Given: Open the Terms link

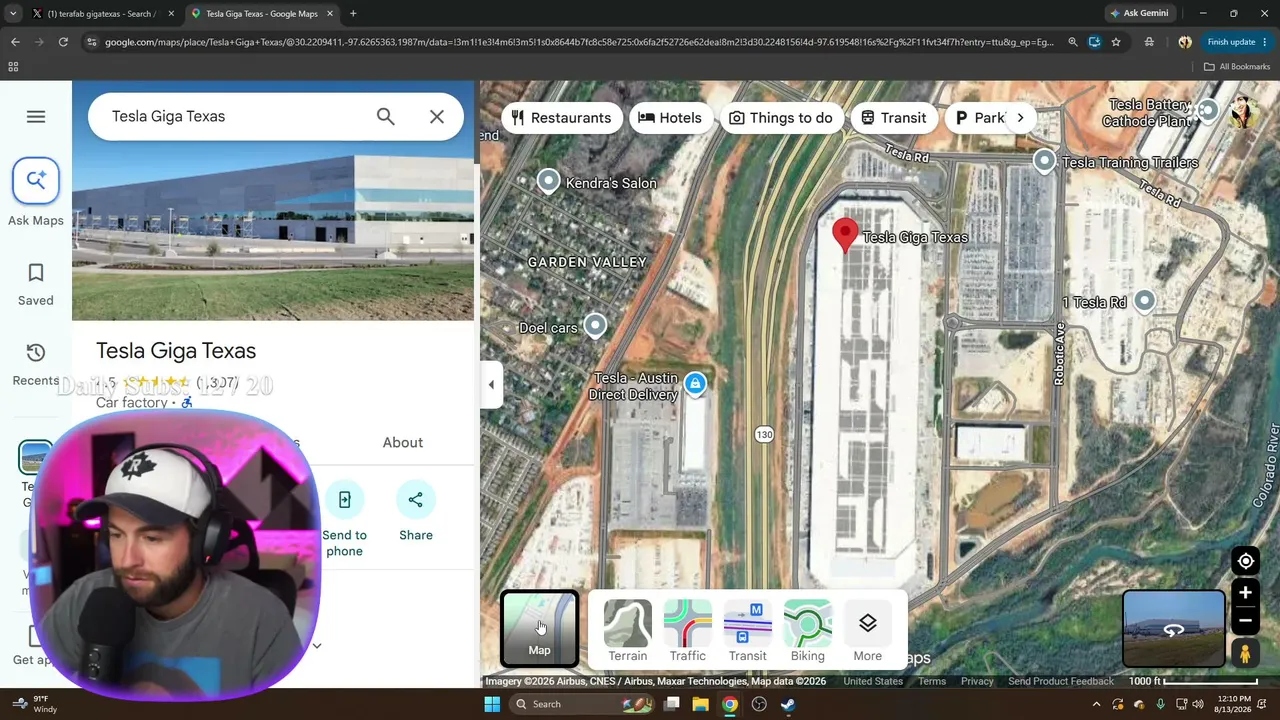Looking at the screenshot, I should click(932, 682).
